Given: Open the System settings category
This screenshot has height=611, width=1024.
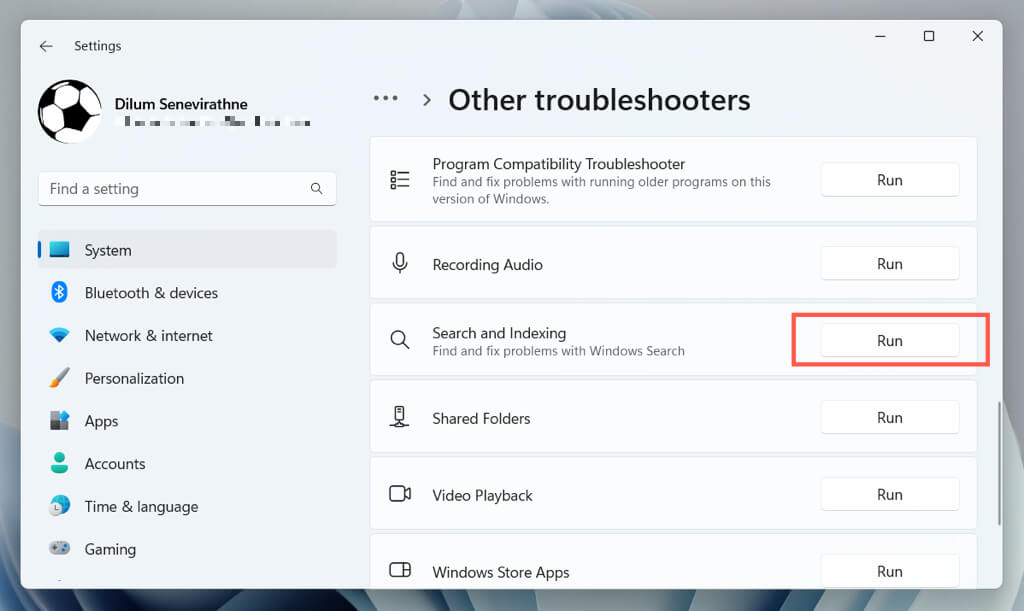Looking at the screenshot, I should coord(187,249).
